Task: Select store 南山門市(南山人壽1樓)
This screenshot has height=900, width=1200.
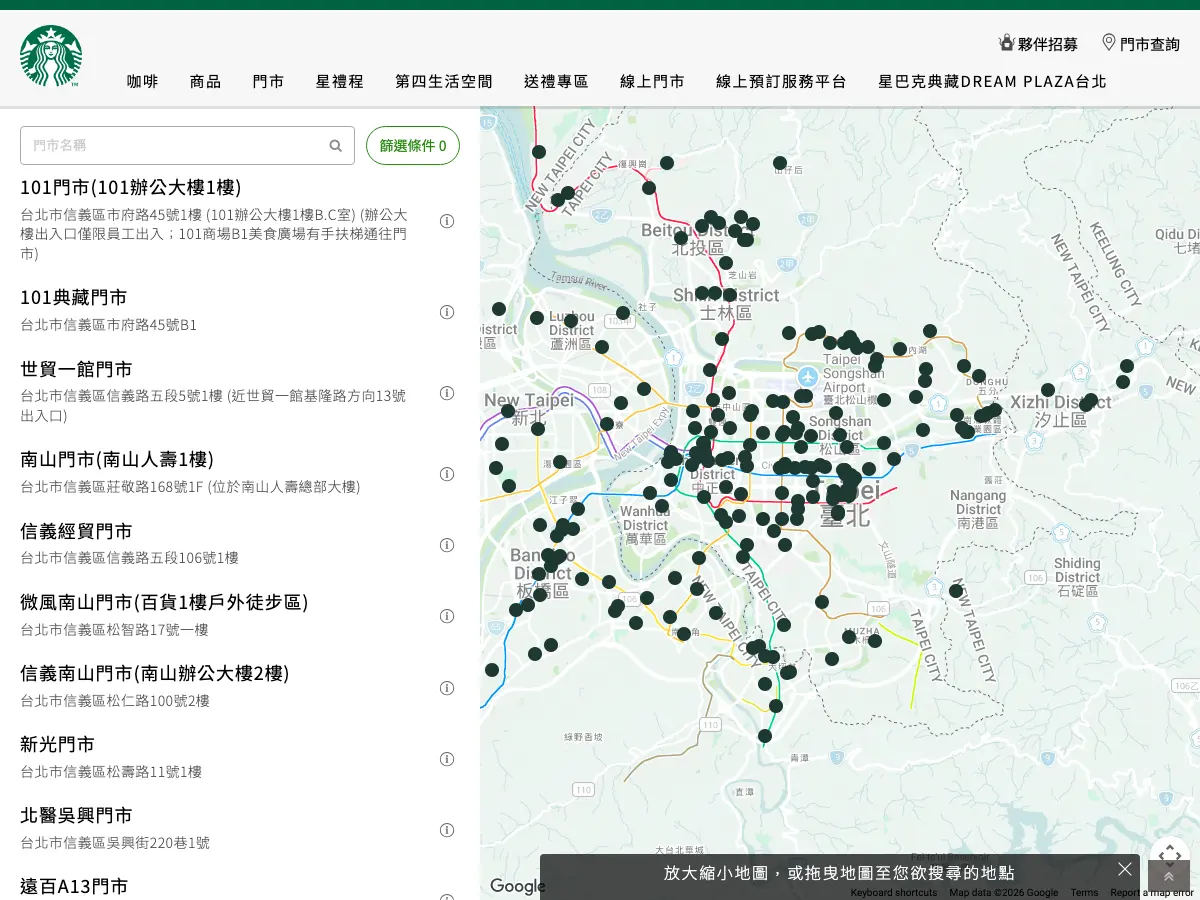Action: pyautogui.click(x=117, y=459)
